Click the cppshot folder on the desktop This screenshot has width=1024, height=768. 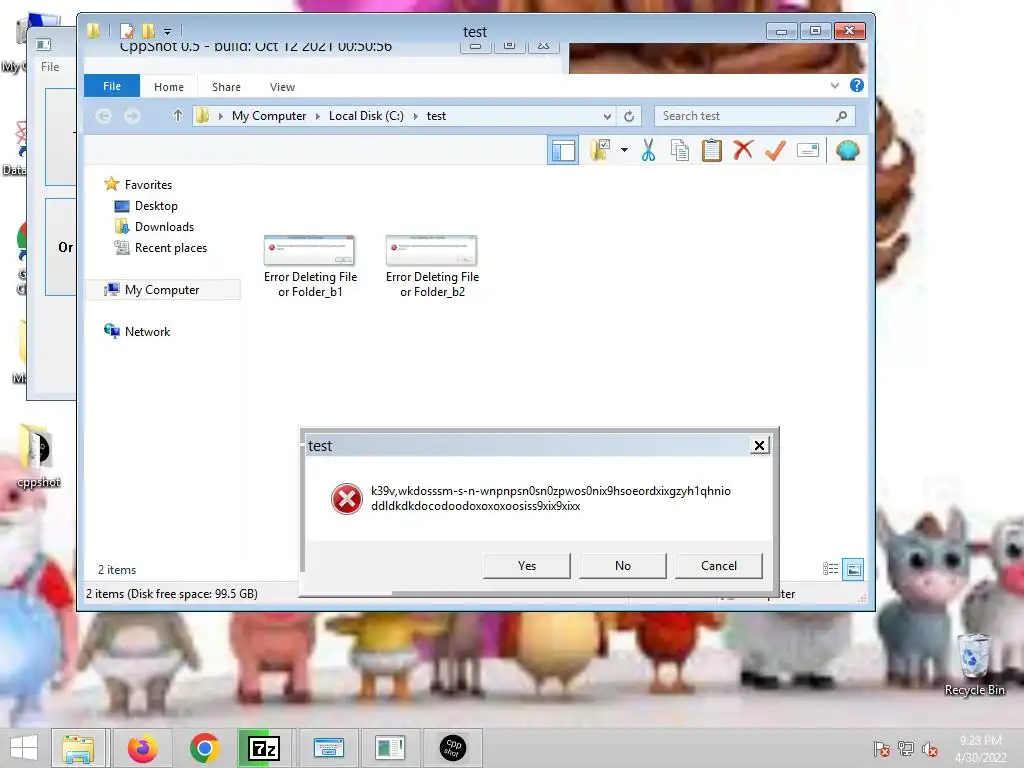(x=38, y=456)
